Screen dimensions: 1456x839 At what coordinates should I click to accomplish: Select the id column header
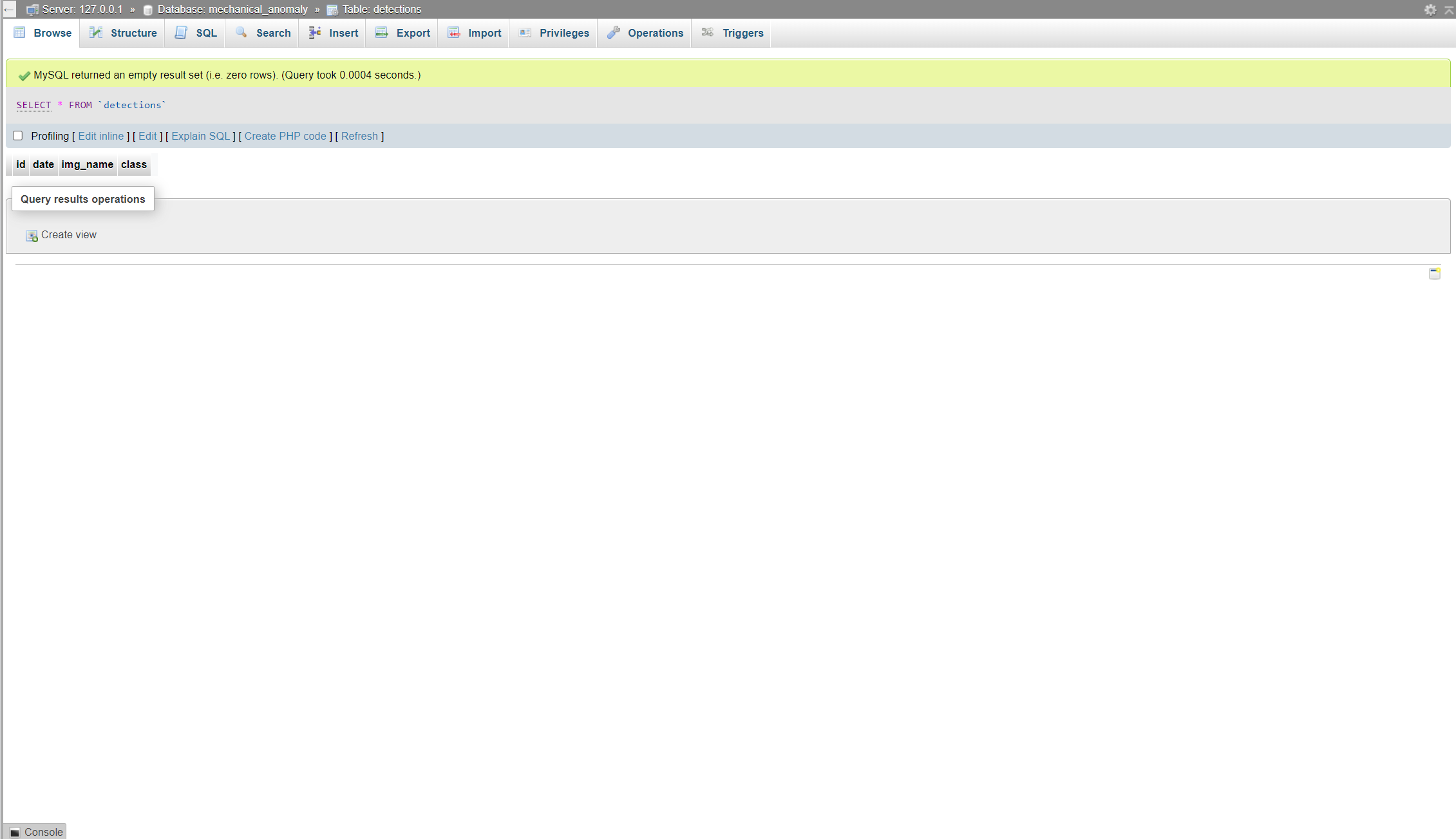coord(21,164)
